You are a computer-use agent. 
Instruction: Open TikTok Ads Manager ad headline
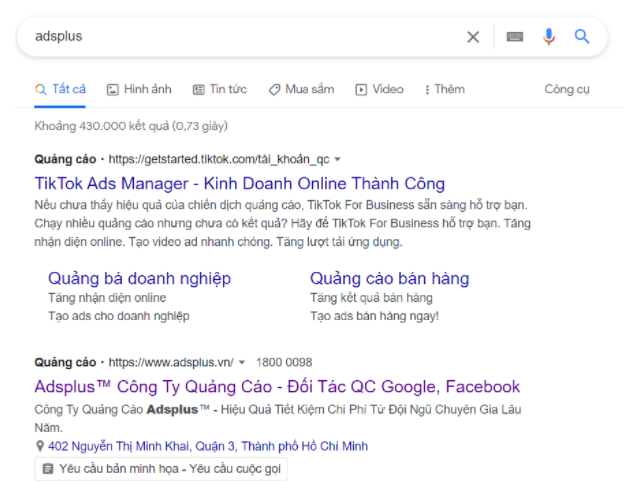pos(240,183)
